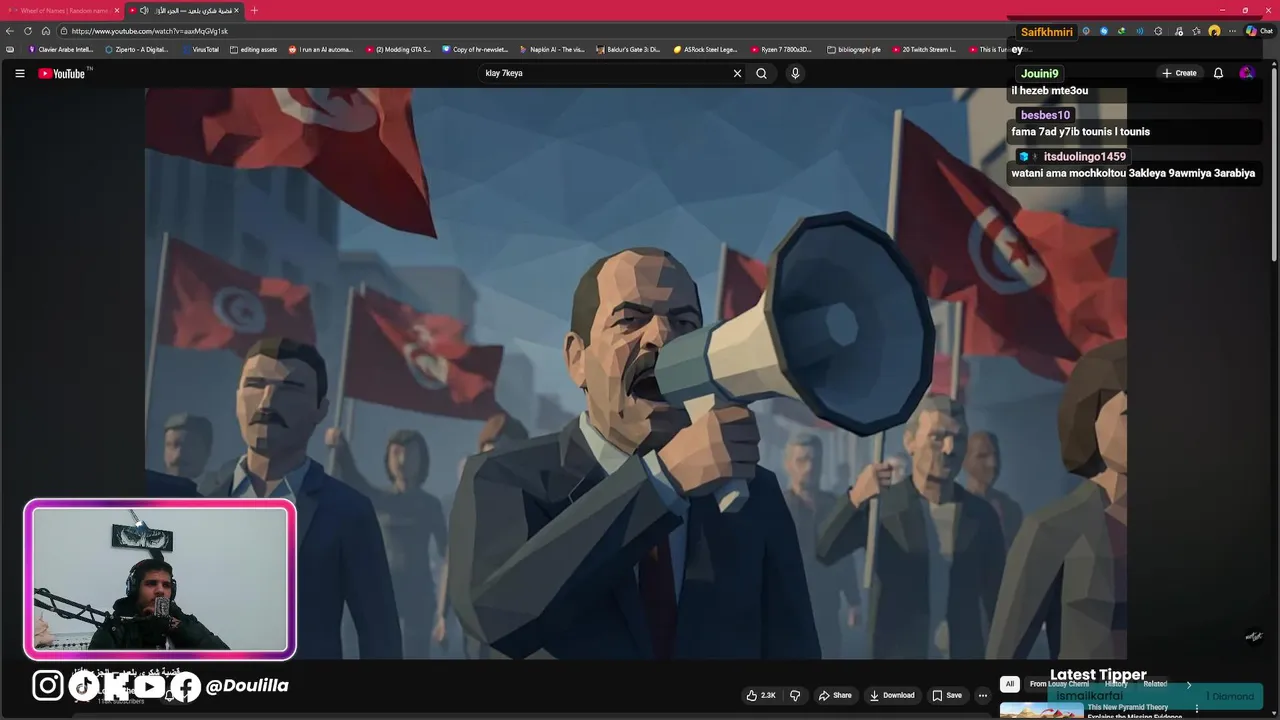This screenshot has height=720, width=1280.
Task: Select the Related filter chip
Action: point(1155,684)
